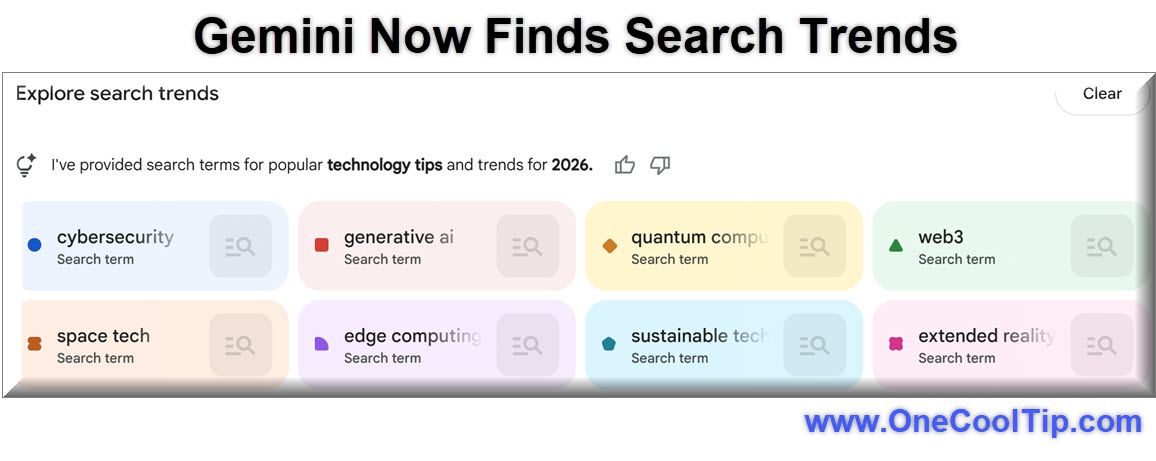Click the blue circle beside cybersecurity
The height and width of the screenshot is (461, 1156).
[35, 245]
